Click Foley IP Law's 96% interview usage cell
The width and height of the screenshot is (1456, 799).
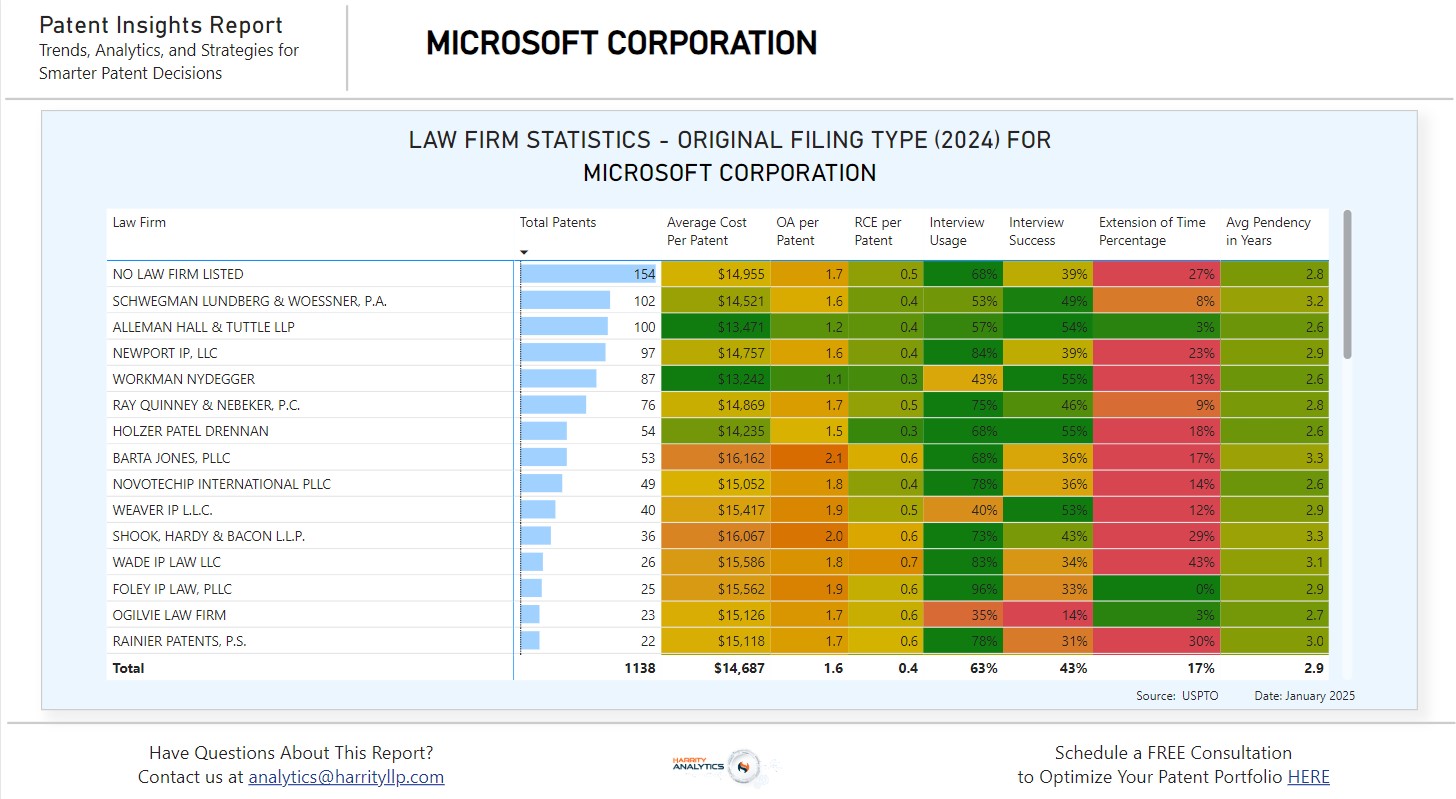tap(962, 589)
